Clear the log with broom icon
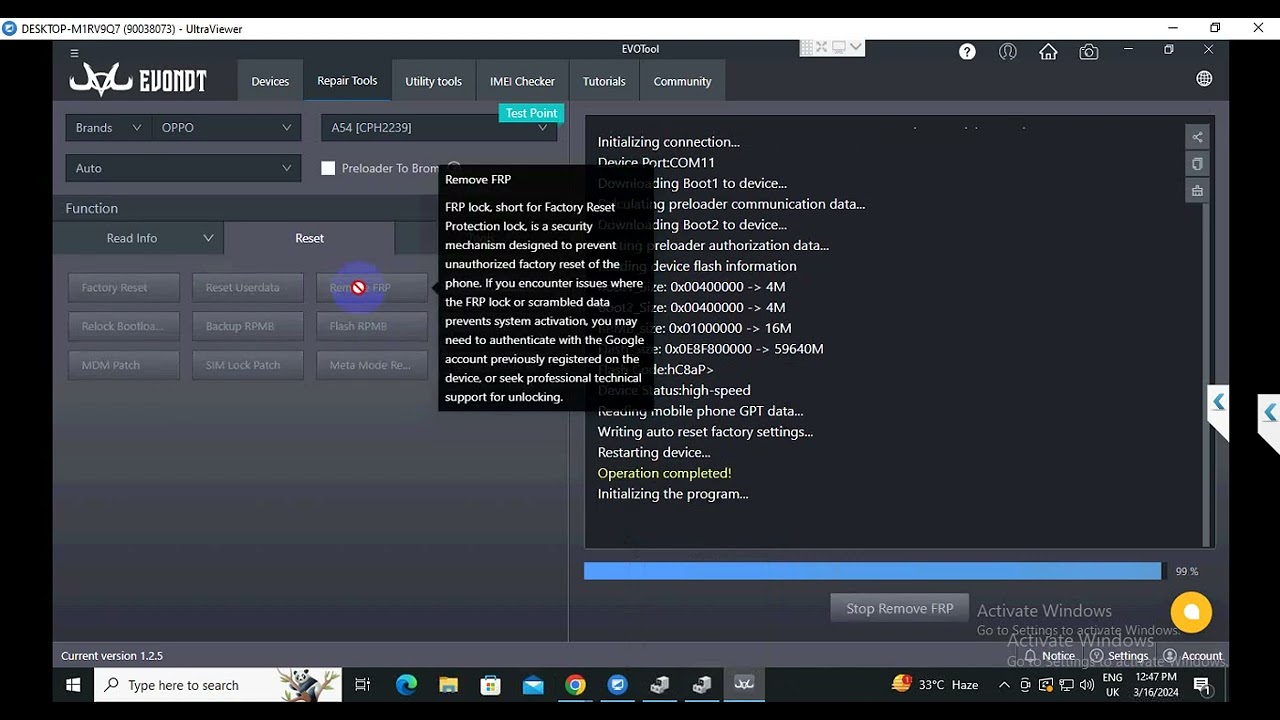The height and width of the screenshot is (720, 1280). click(1197, 191)
